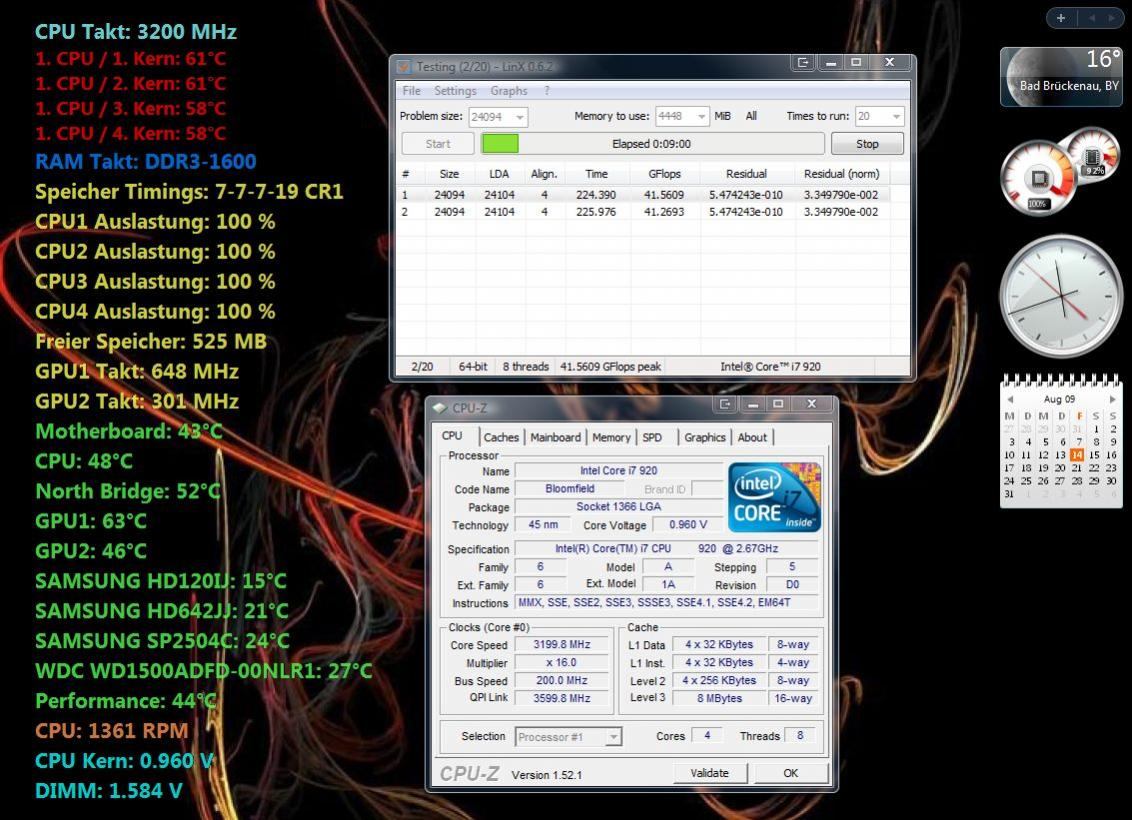Click the Level 3 cache value 8 MBytes
Viewport: 1132px width, 820px height.
[719, 698]
